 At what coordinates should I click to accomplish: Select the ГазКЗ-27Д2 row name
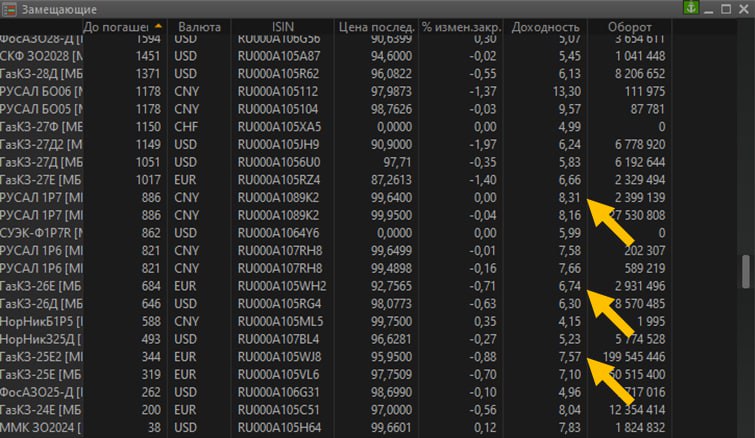point(41,145)
